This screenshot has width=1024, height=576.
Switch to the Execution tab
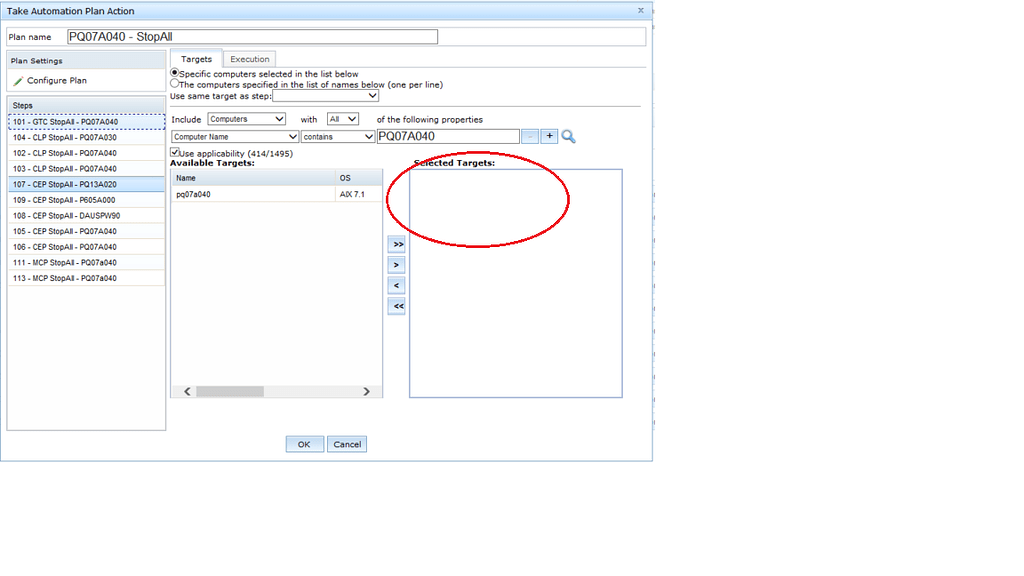(x=250, y=59)
